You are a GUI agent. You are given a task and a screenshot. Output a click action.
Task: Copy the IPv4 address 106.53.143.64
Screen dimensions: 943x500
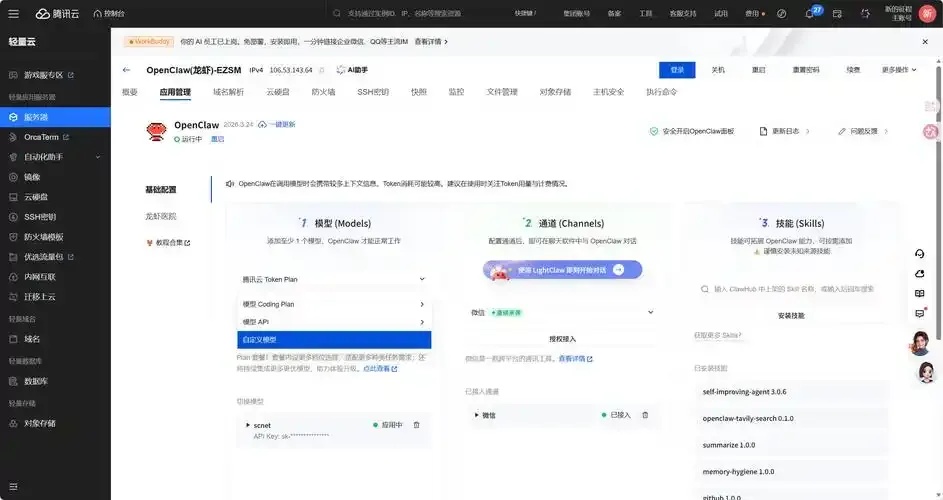[322, 70]
